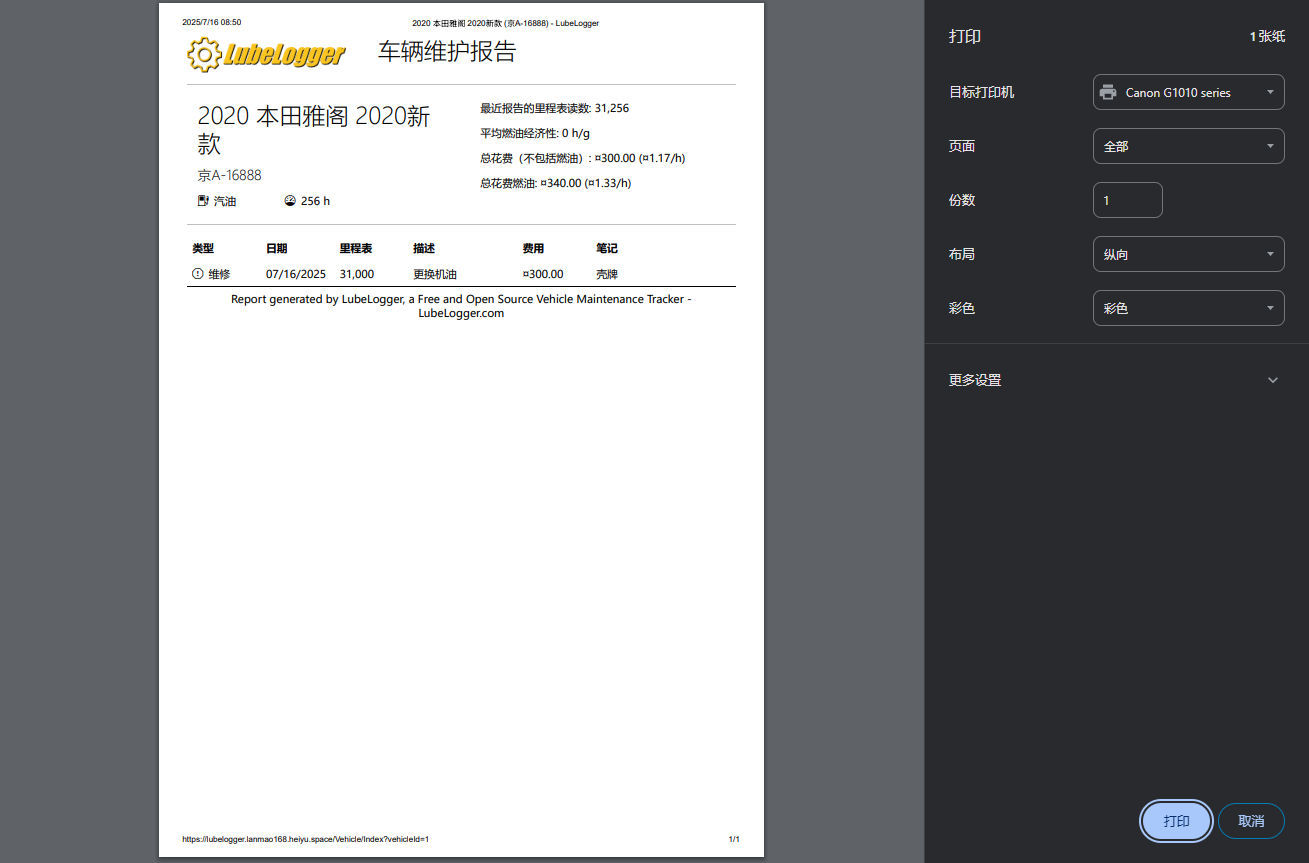The image size is (1309, 863).
Task: Click the license plate text 京A-16888
Action: click(230, 175)
